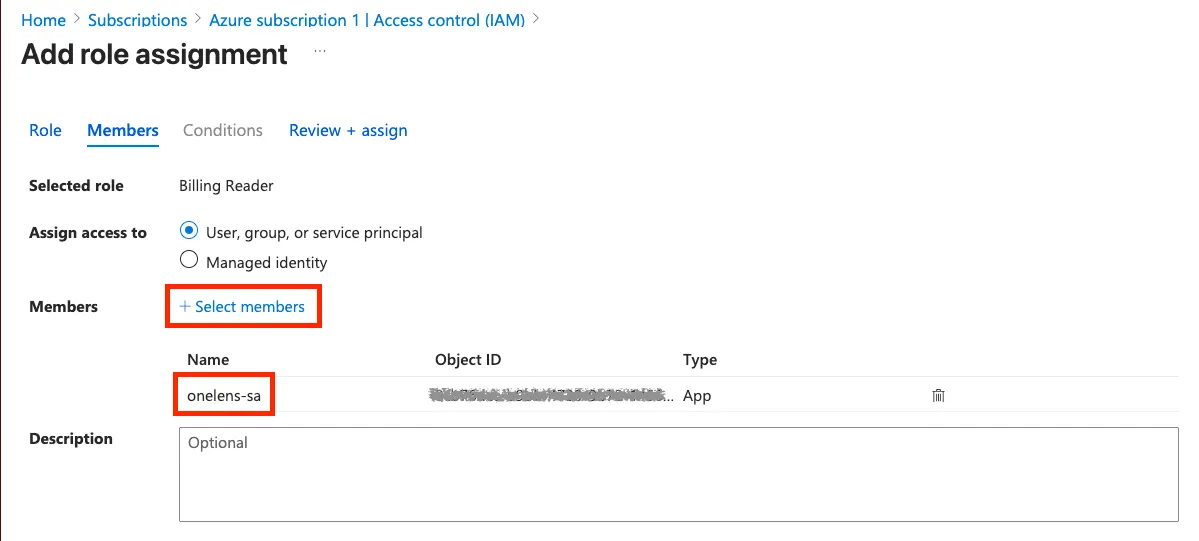Click the Object ID column header
1199x541 pixels.
(x=468, y=360)
